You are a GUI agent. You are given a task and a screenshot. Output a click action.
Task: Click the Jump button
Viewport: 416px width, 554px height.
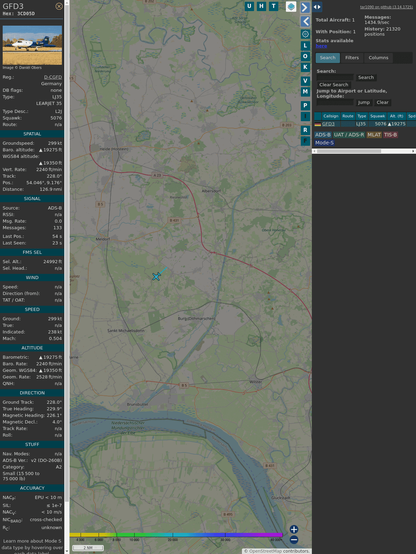pyautogui.click(x=363, y=102)
